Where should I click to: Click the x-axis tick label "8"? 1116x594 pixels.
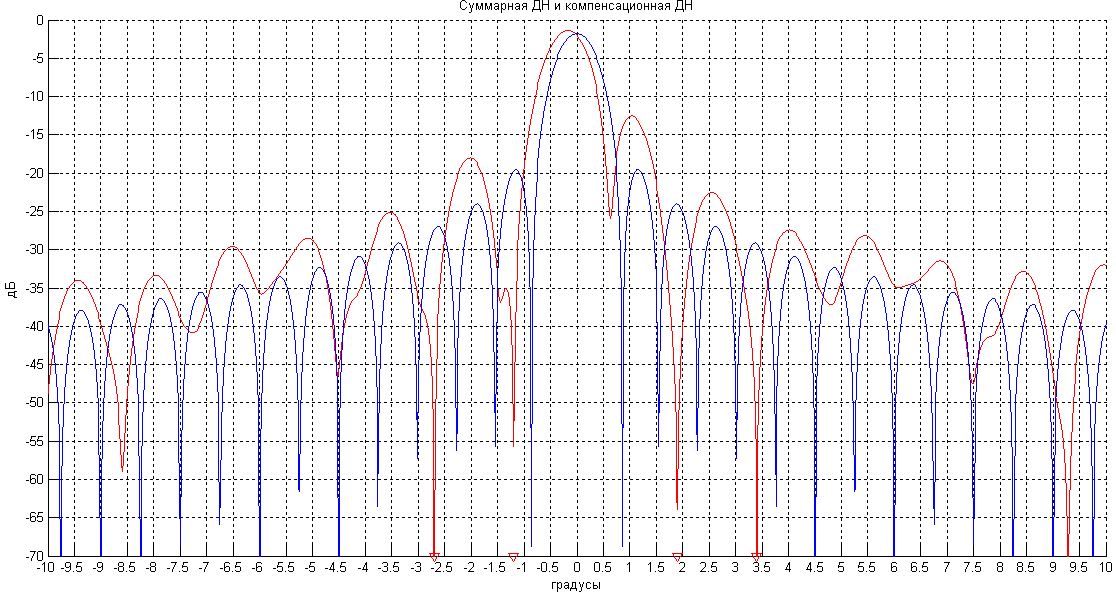pos(999,568)
